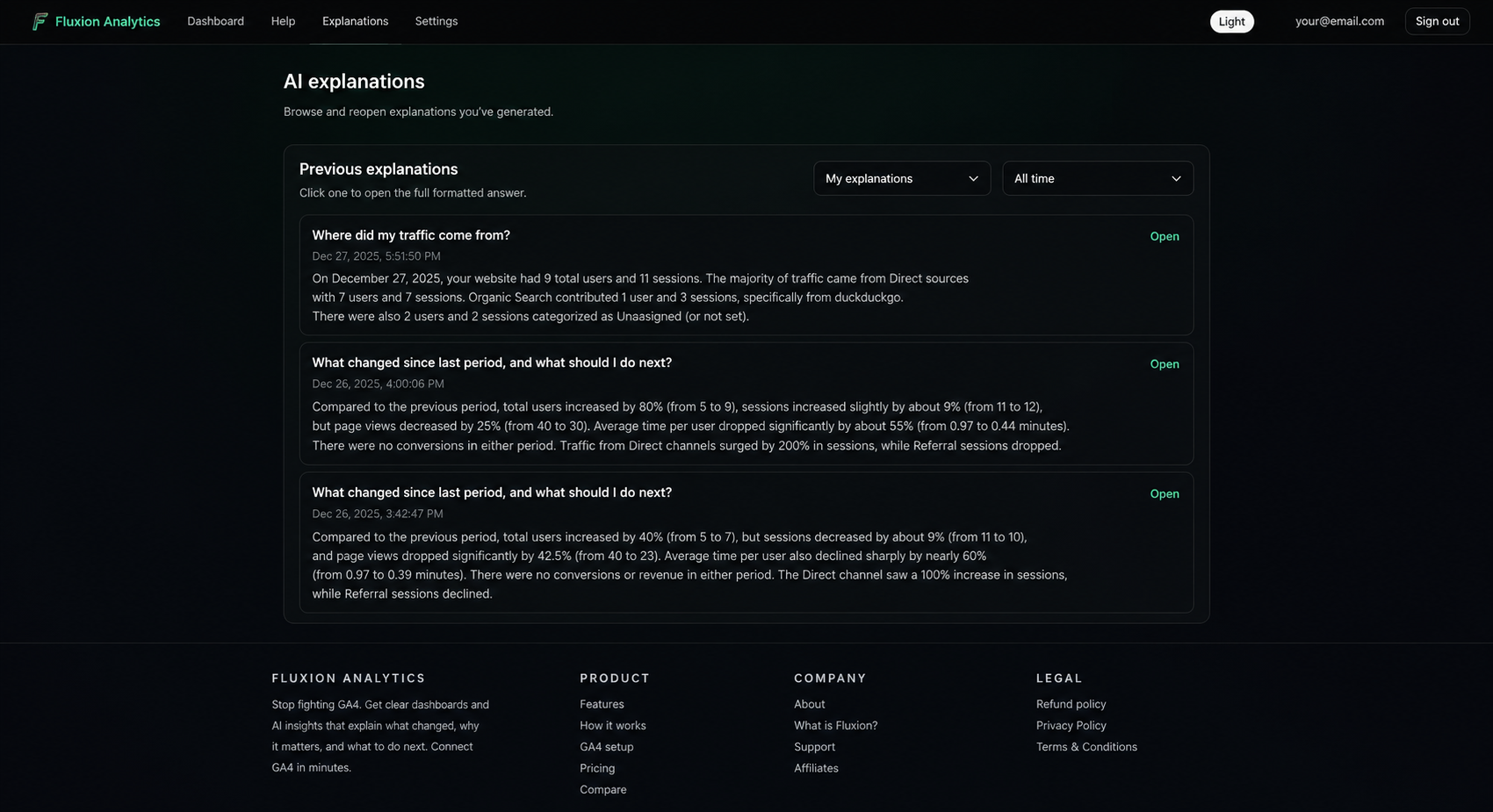Click the Dec 27, 2025, 5:51:50 PM timestamp
Viewport: 1493px width, 812px height.
[376, 256]
